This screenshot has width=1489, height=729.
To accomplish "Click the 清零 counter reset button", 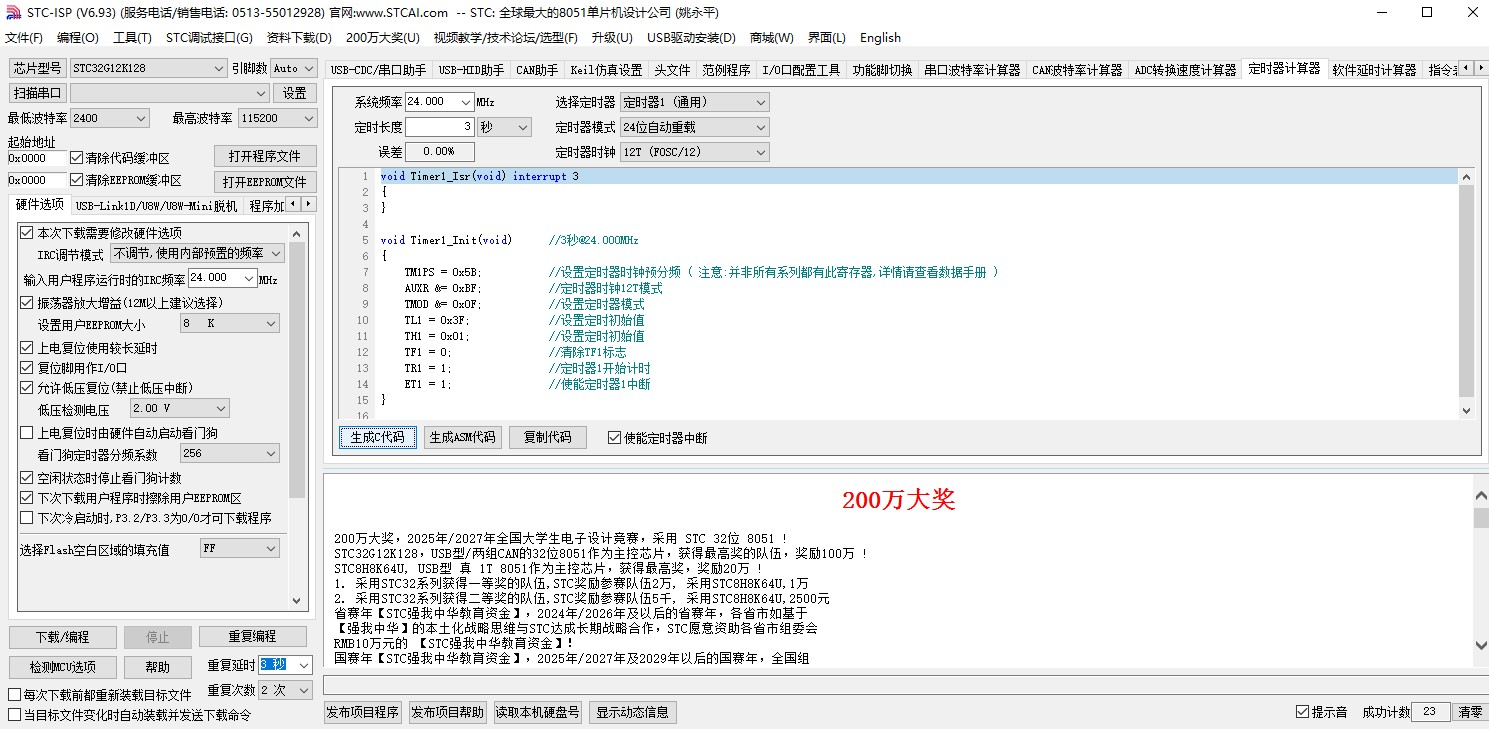I will pos(1470,712).
